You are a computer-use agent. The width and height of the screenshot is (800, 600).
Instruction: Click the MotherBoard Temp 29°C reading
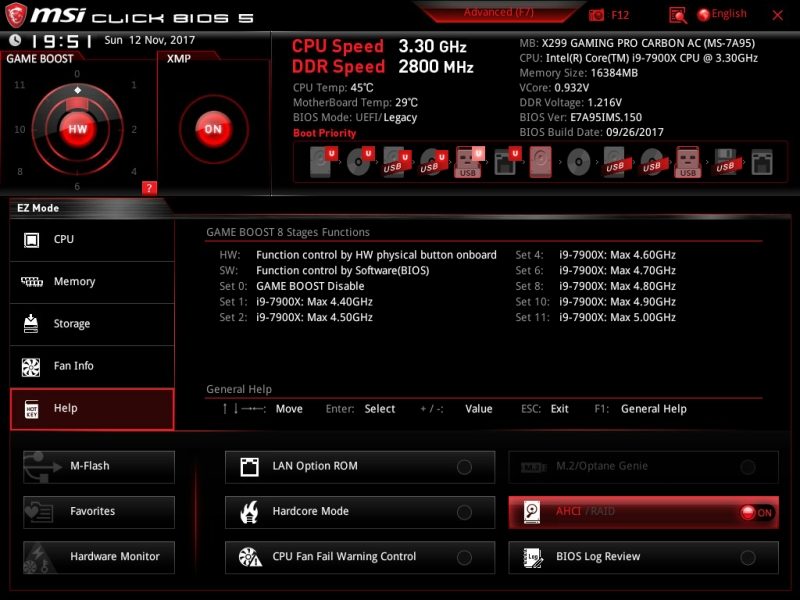click(355, 103)
